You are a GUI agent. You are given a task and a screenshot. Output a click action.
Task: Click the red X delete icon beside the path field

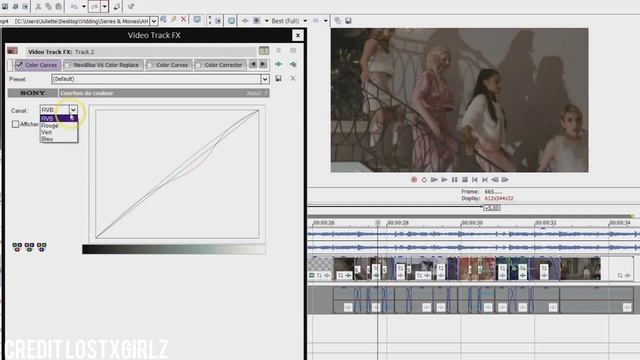point(184,20)
